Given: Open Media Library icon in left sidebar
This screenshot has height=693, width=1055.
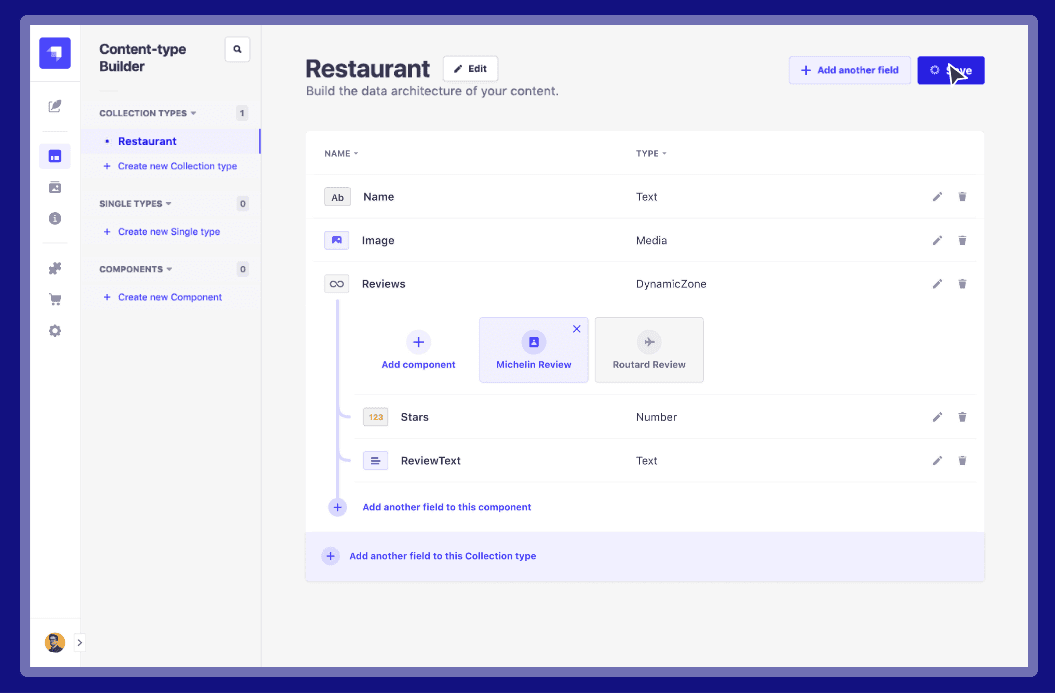Looking at the screenshot, I should (55, 187).
